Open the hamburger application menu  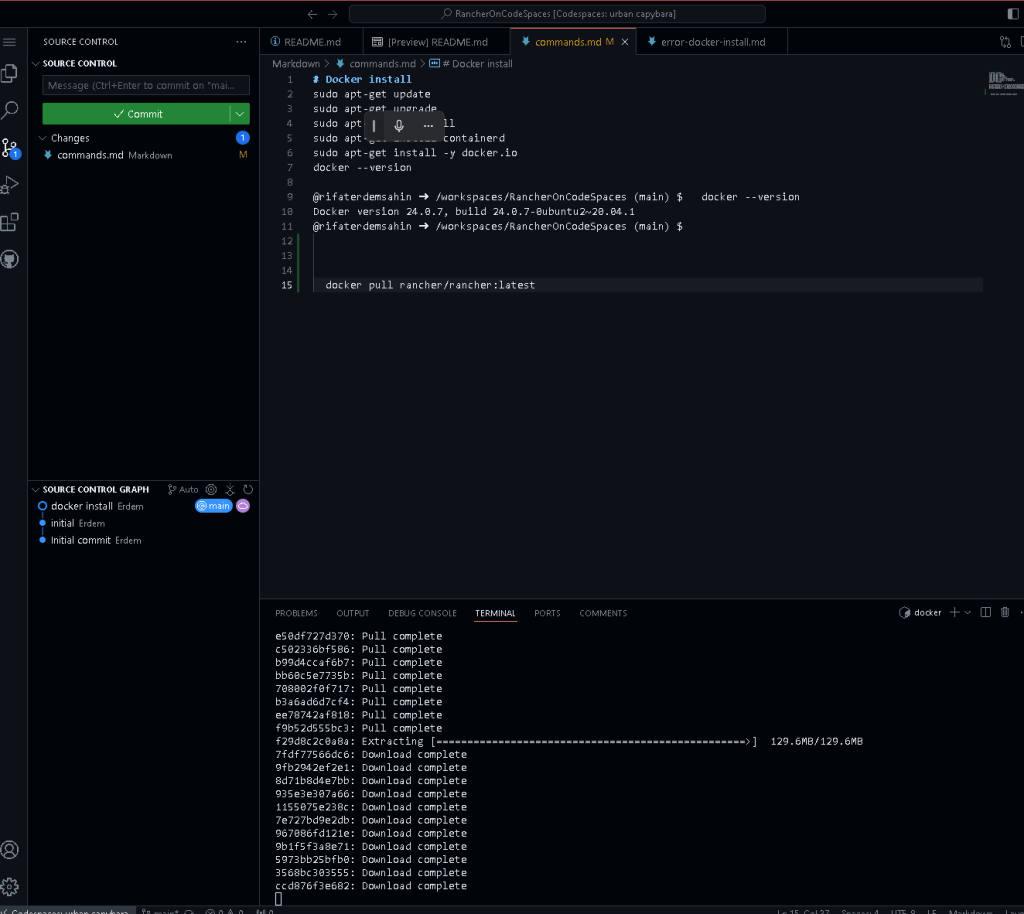click(x=9, y=42)
